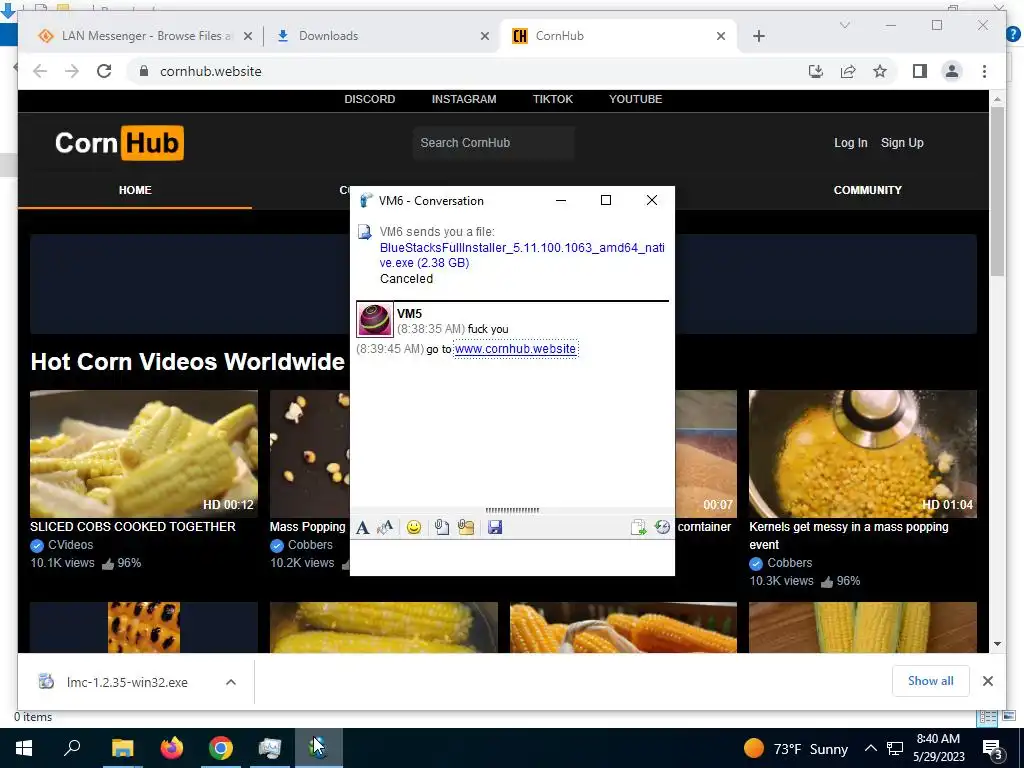Click YOUTUBE link in top bar
Image resolution: width=1024 pixels, height=768 pixels.
coord(635,99)
